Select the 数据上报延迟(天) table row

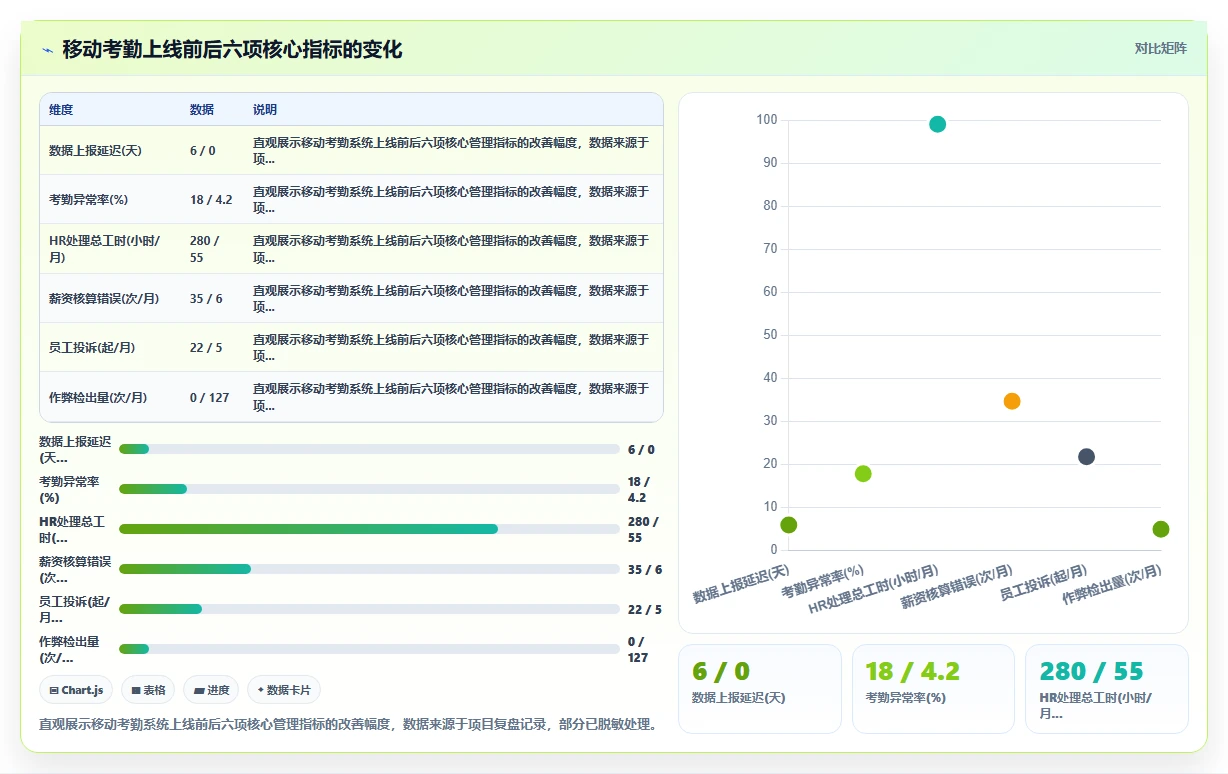pos(351,151)
